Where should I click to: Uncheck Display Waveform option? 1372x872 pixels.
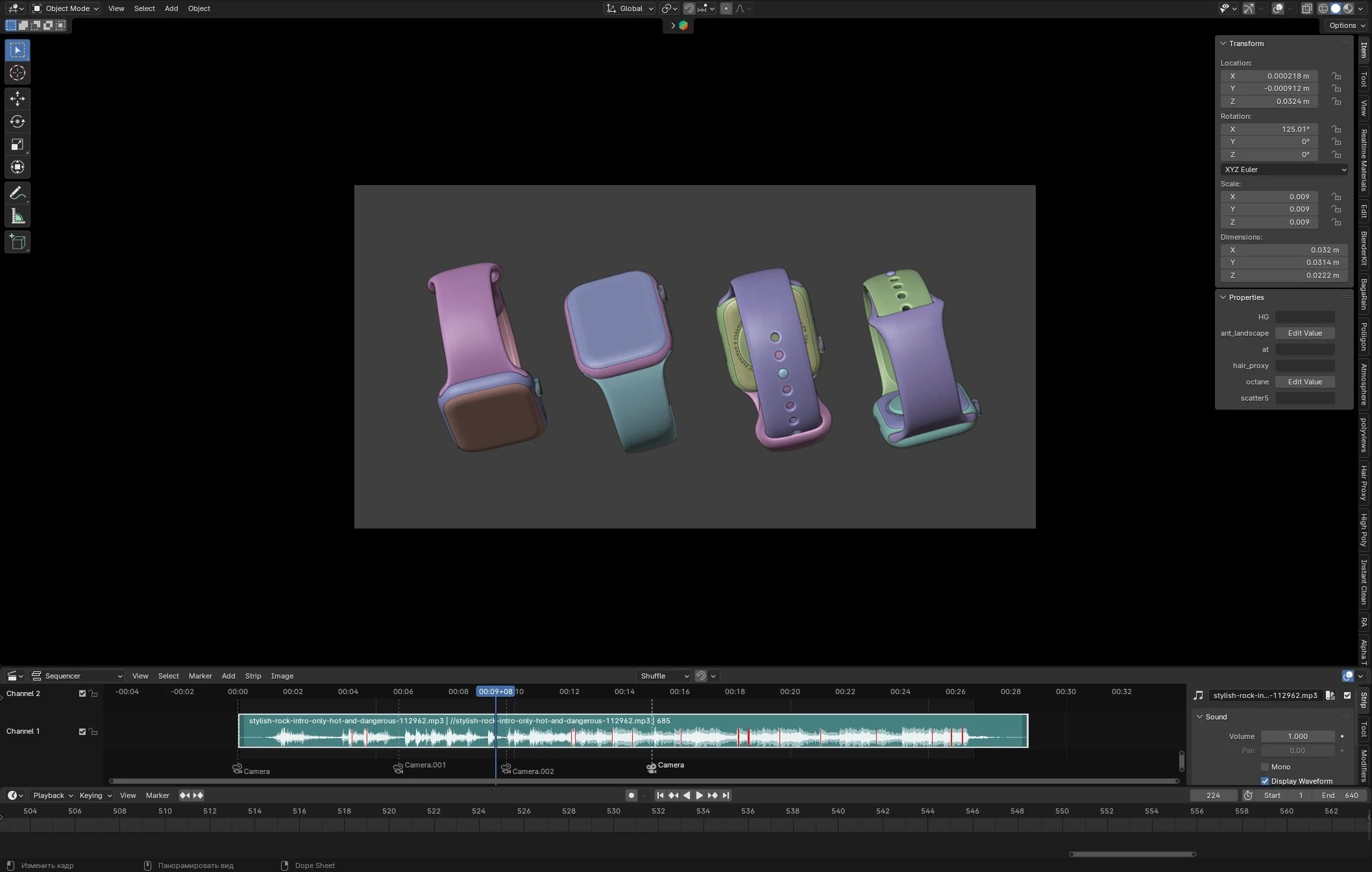click(x=1264, y=781)
